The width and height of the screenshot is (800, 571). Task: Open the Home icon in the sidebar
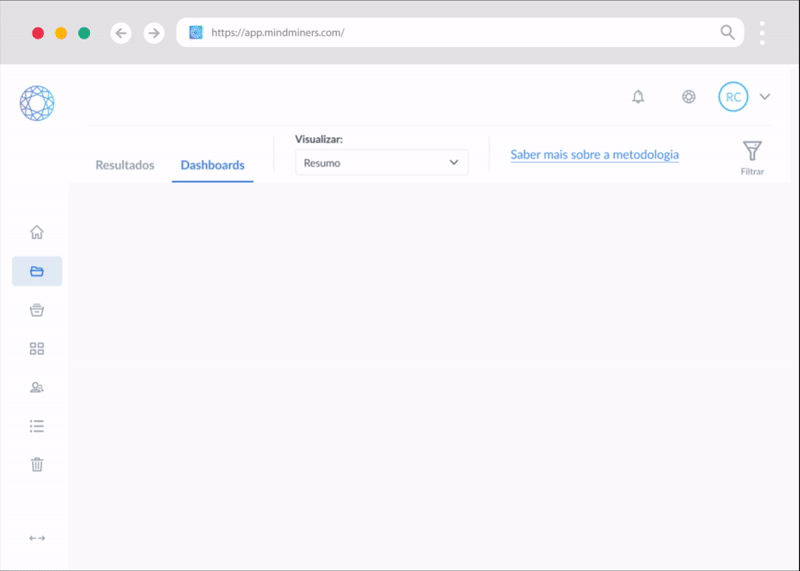coord(37,232)
